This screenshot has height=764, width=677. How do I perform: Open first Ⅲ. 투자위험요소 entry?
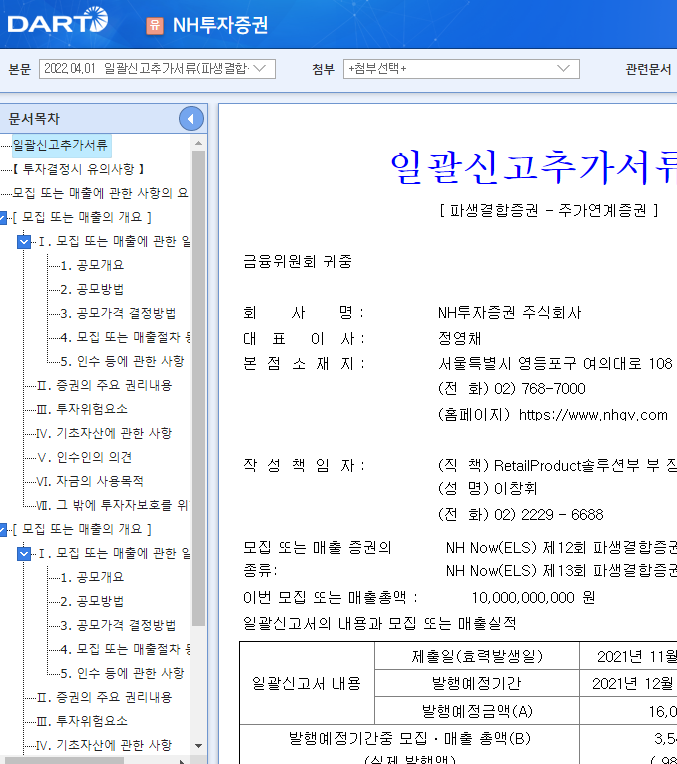82,409
